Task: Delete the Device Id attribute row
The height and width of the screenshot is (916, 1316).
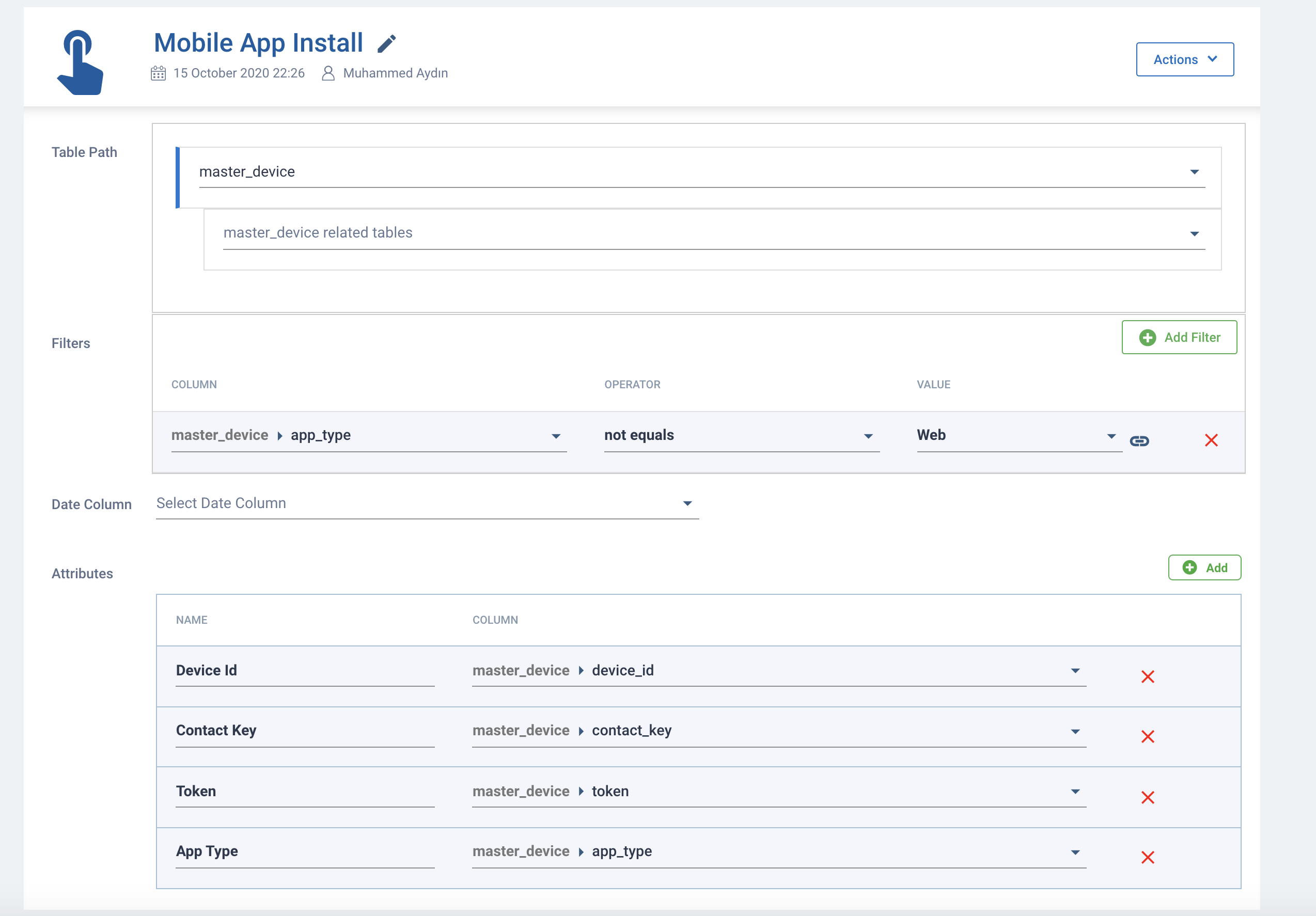Action: [x=1148, y=676]
